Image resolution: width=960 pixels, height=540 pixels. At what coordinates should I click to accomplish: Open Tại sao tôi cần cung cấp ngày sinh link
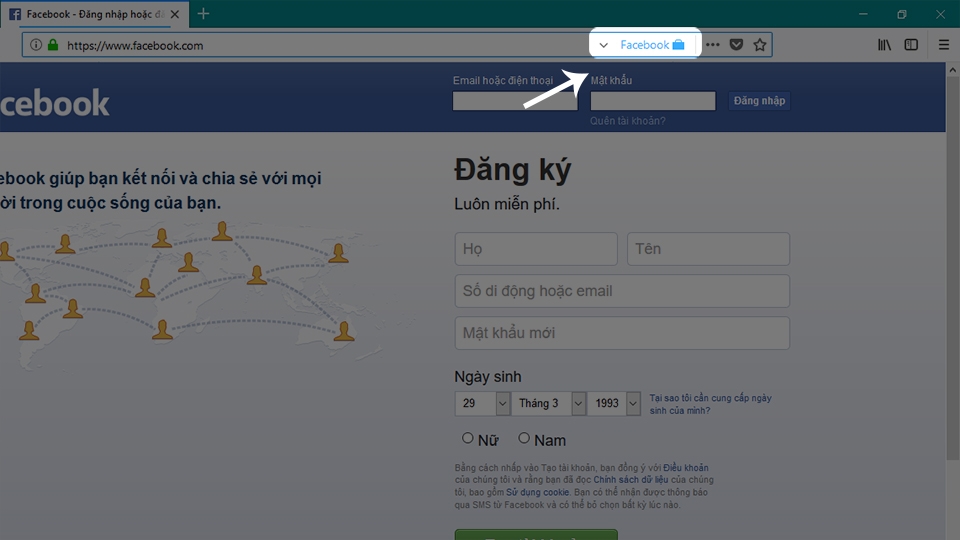710,404
